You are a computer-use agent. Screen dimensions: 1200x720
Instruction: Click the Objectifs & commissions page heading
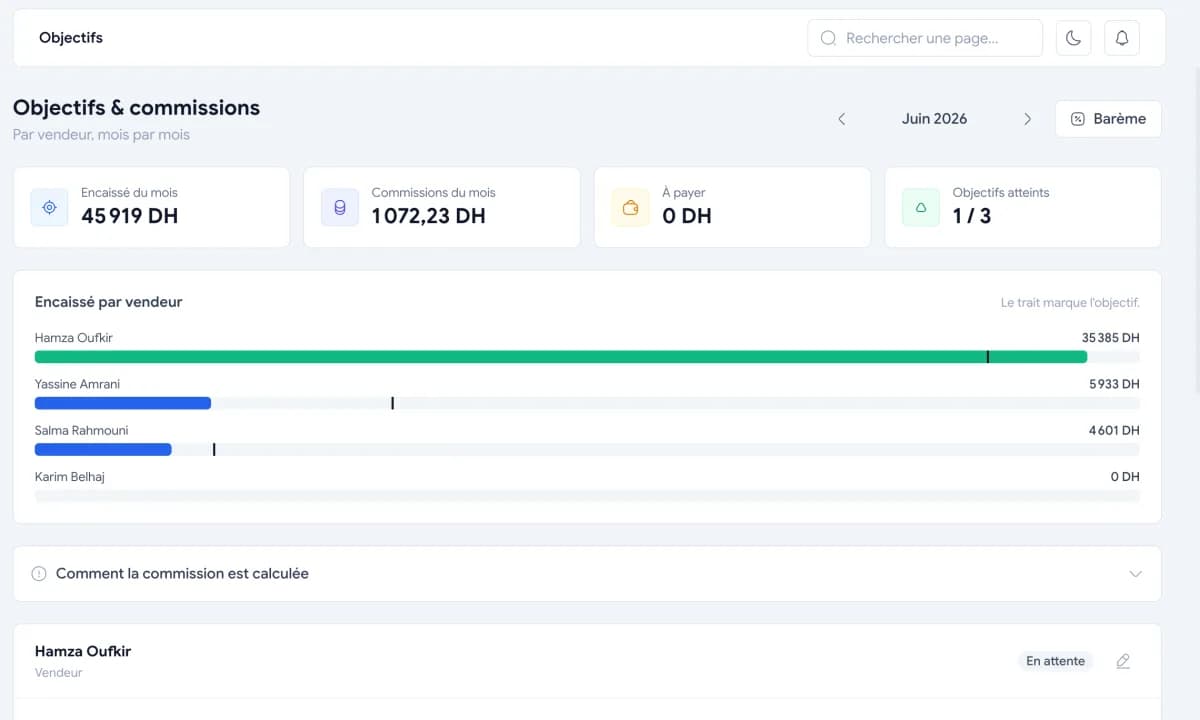click(136, 108)
